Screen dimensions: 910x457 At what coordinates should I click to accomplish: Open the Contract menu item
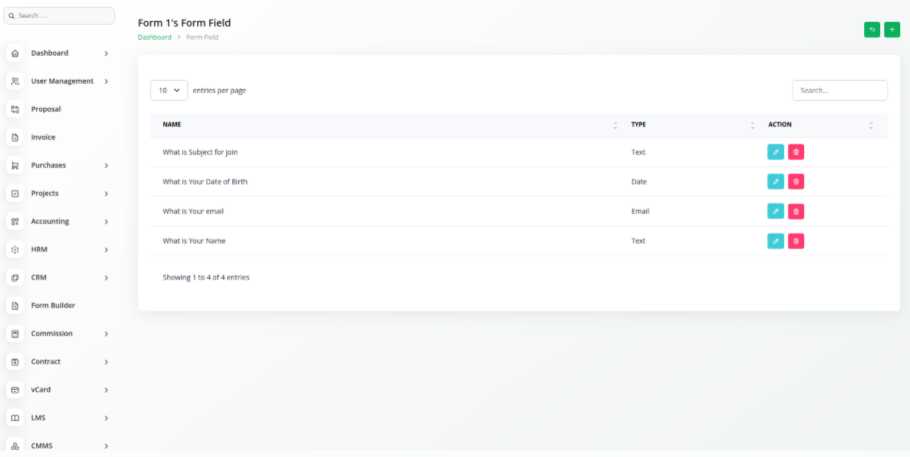click(46, 361)
